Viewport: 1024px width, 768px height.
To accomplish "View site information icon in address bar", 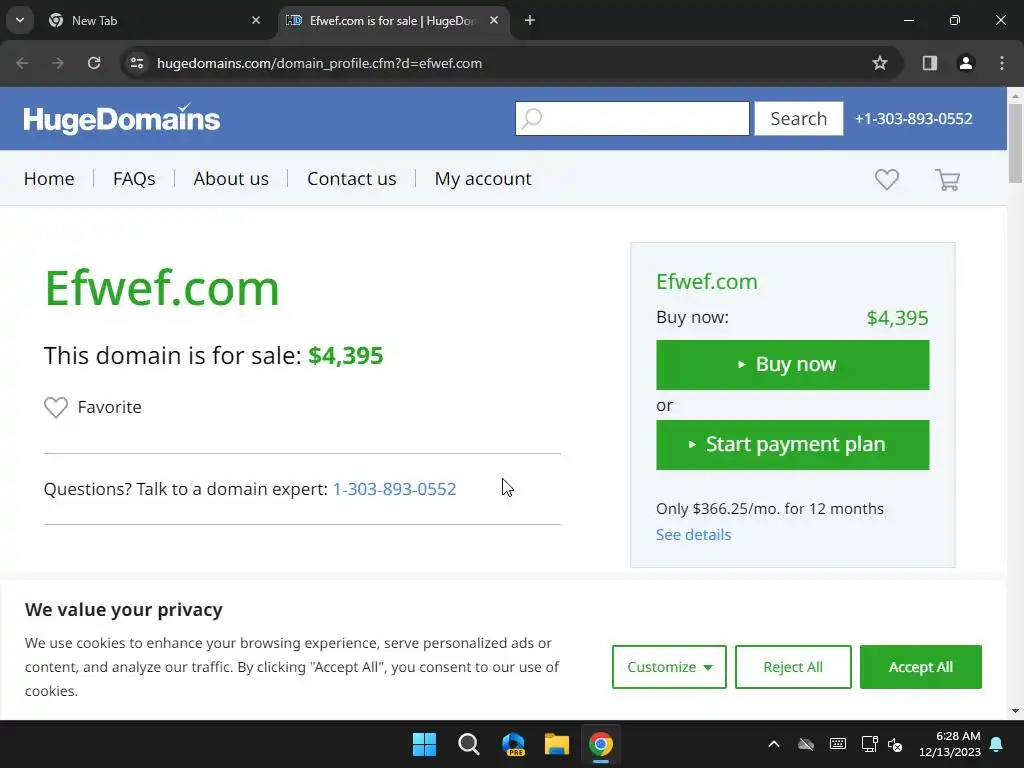I will pyautogui.click(x=137, y=63).
